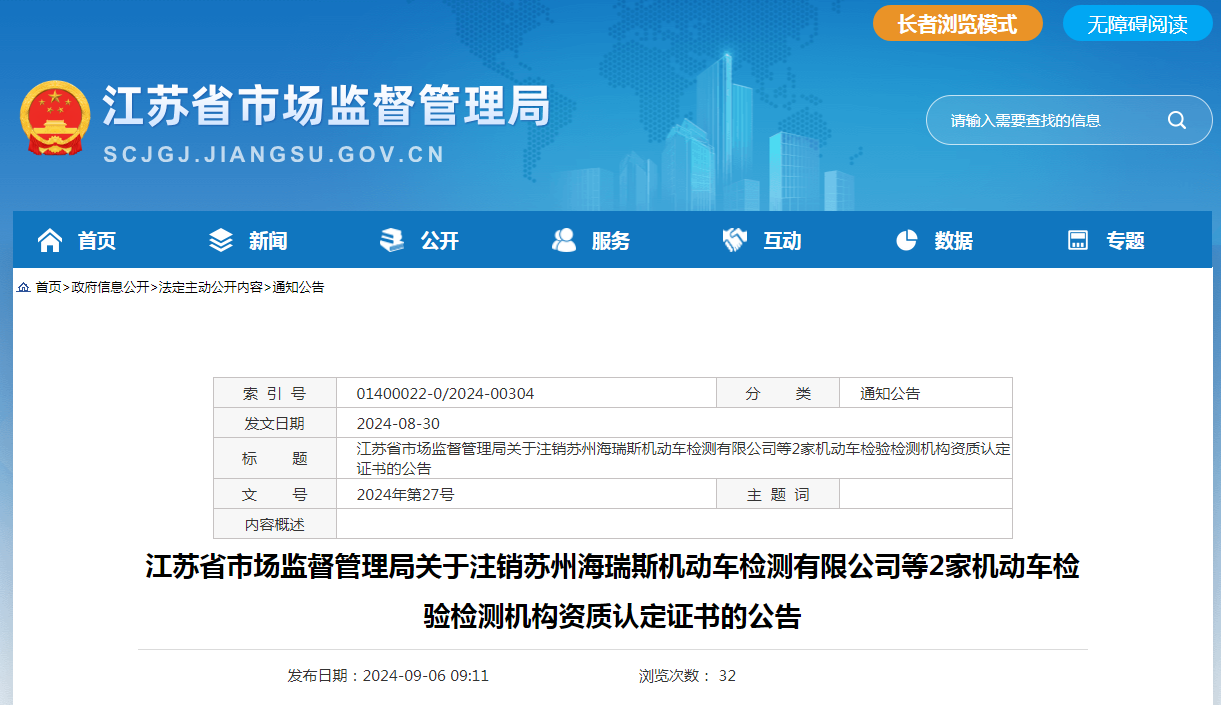Click the 江苏省市场监督管理局 site title
Image resolution: width=1221 pixels, height=705 pixels.
(x=326, y=107)
